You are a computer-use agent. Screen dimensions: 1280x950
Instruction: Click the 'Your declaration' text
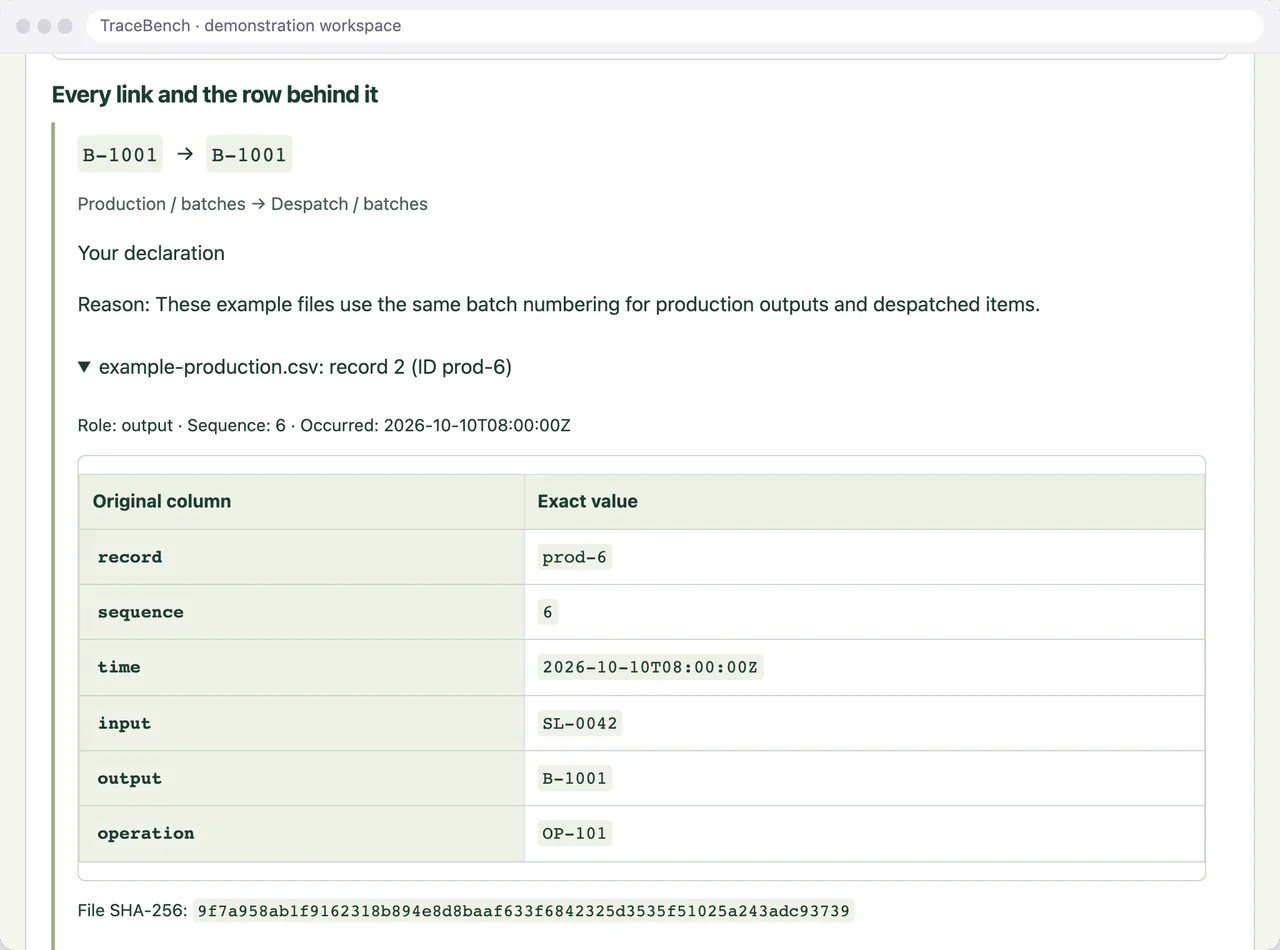pyautogui.click(x=151, y=253)
